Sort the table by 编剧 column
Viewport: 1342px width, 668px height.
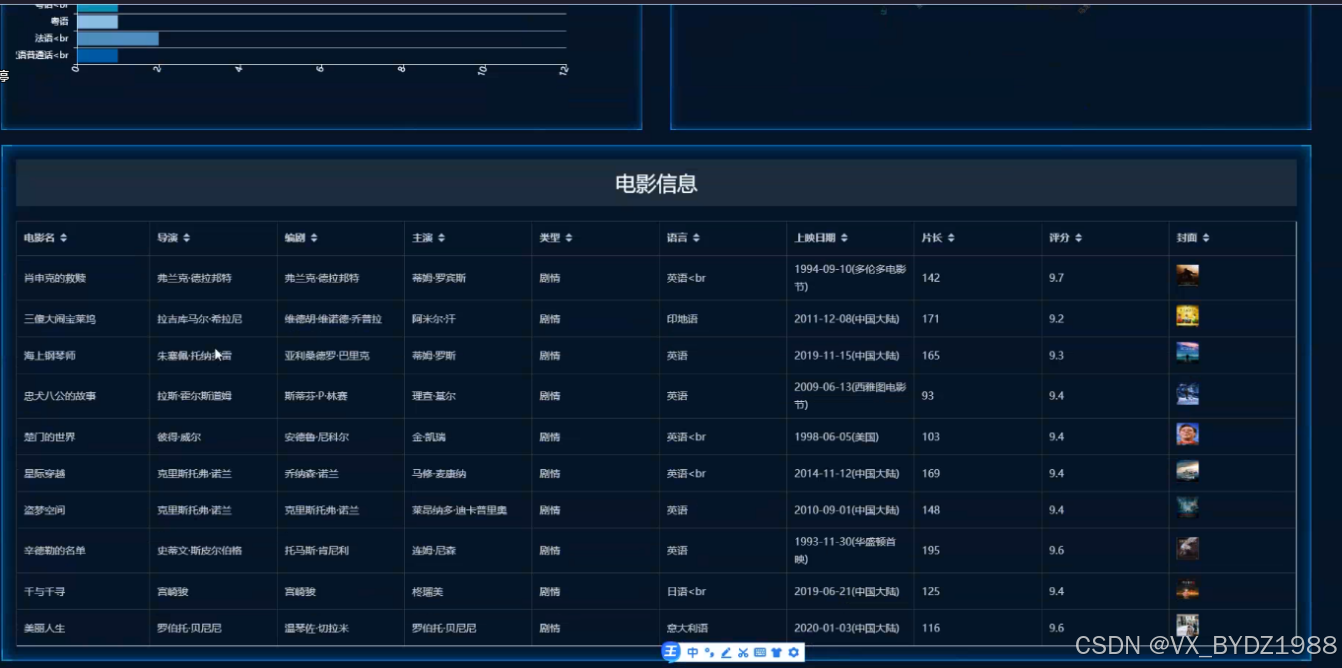[x=314, y=238]
